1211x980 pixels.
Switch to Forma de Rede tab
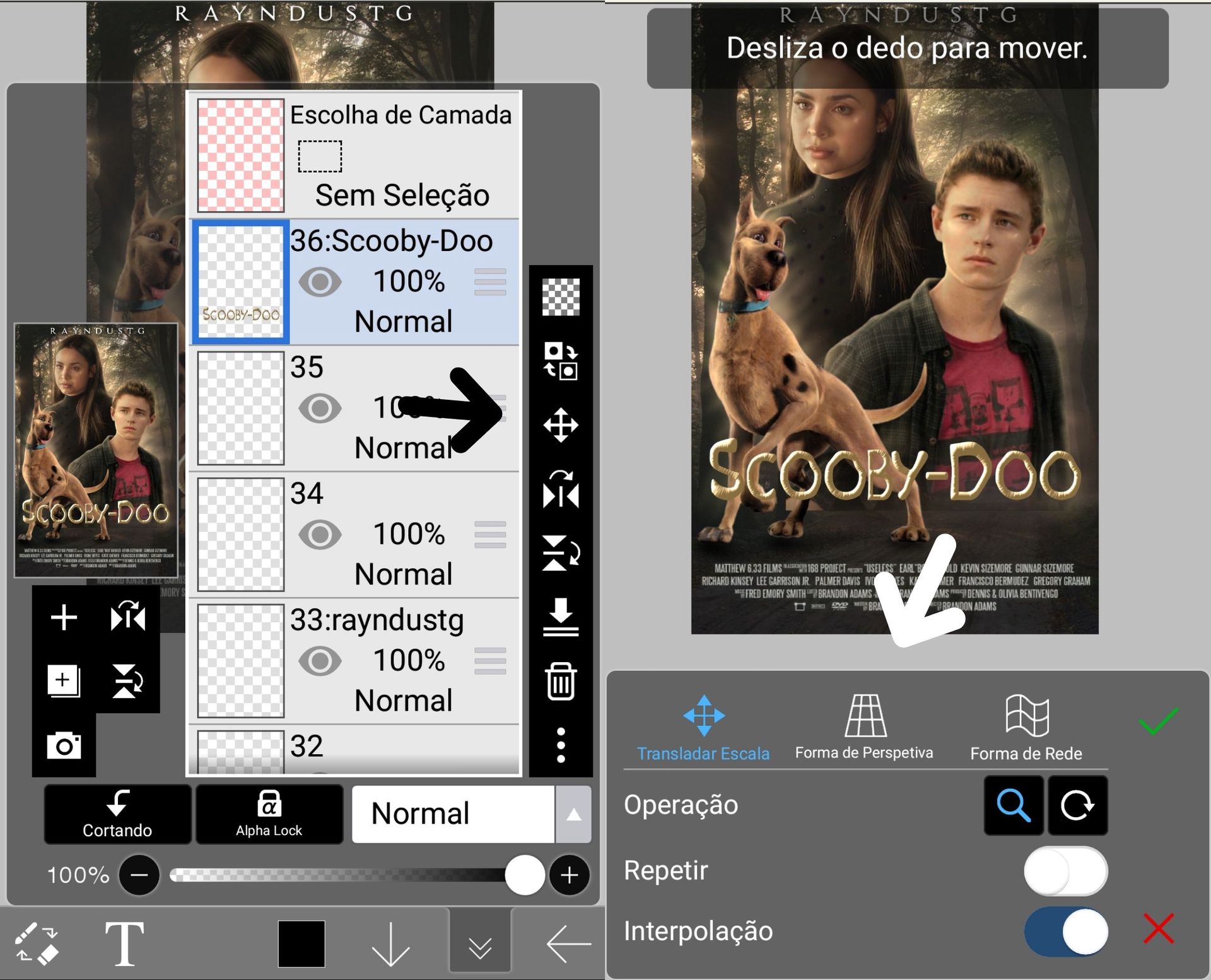1026,728
